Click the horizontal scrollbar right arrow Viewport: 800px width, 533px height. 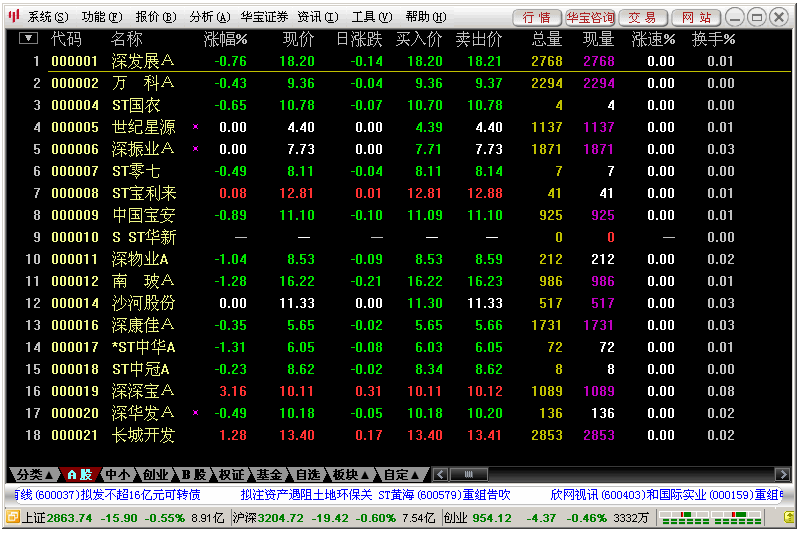(782, 475)
